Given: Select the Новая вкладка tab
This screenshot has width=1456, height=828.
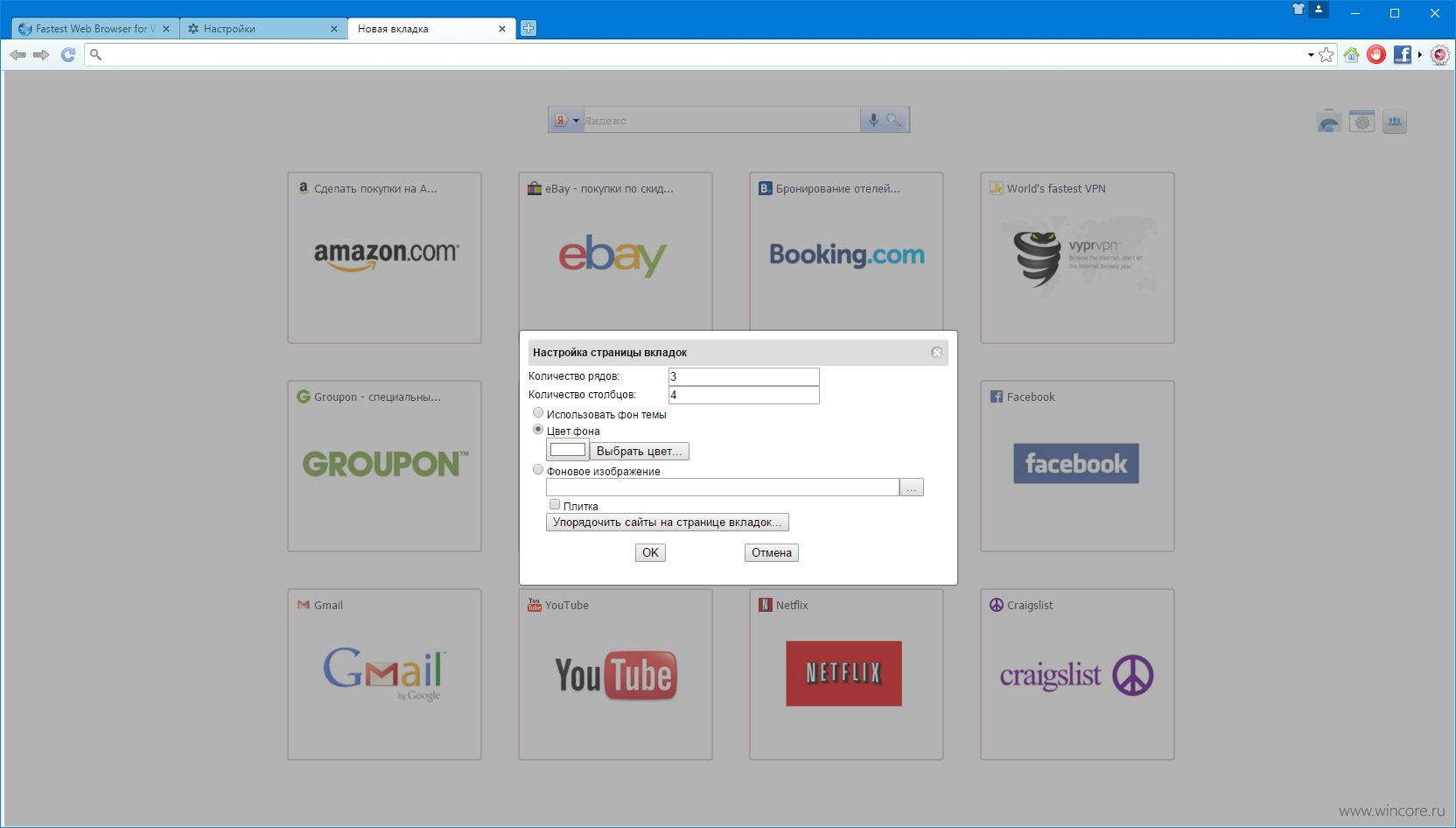Looking at the screenshot, I should click(431, 29).
